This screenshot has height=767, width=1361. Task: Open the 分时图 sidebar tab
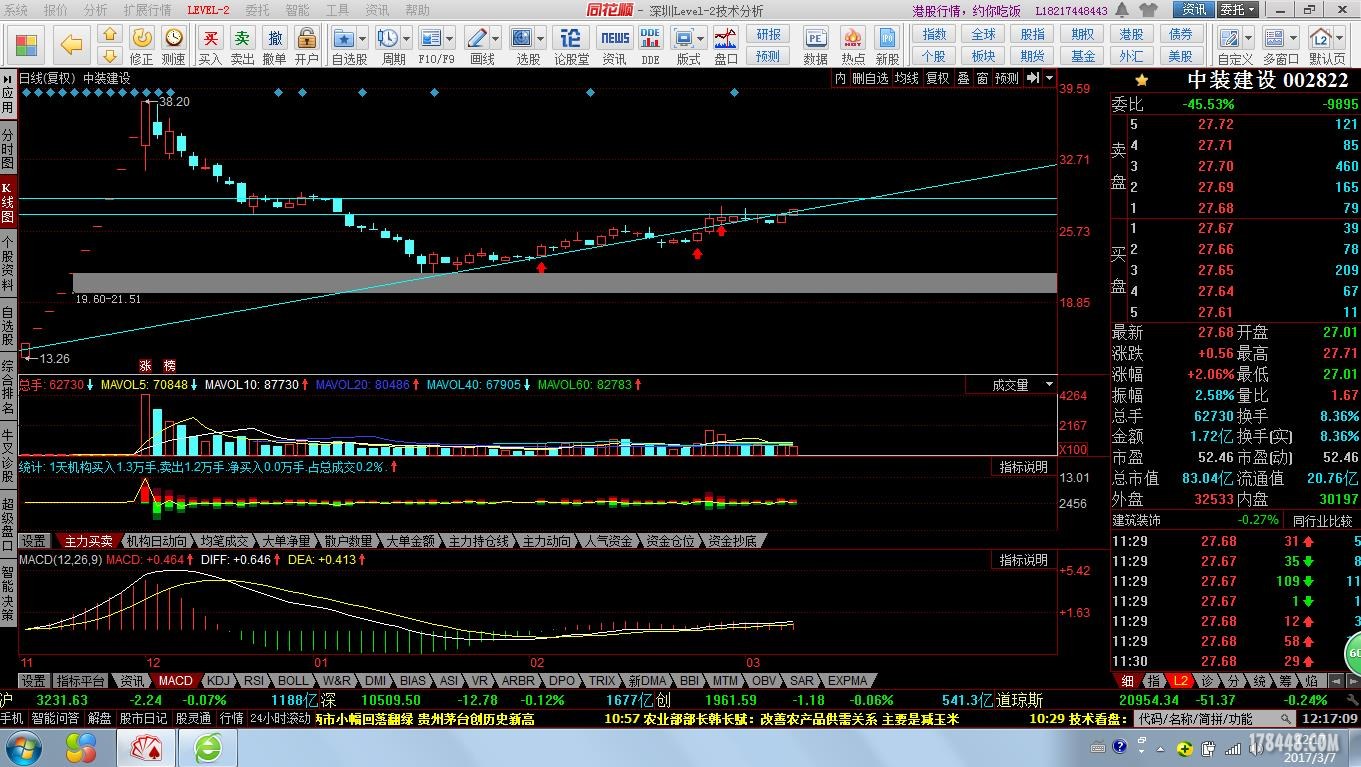pos(8,149)
